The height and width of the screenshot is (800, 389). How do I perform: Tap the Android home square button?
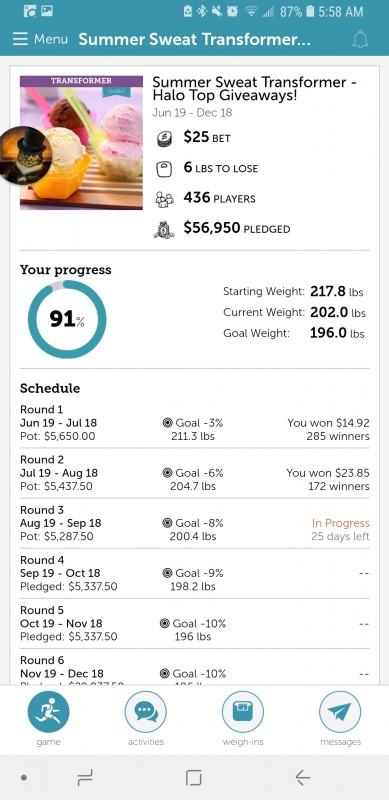[194, 777]
